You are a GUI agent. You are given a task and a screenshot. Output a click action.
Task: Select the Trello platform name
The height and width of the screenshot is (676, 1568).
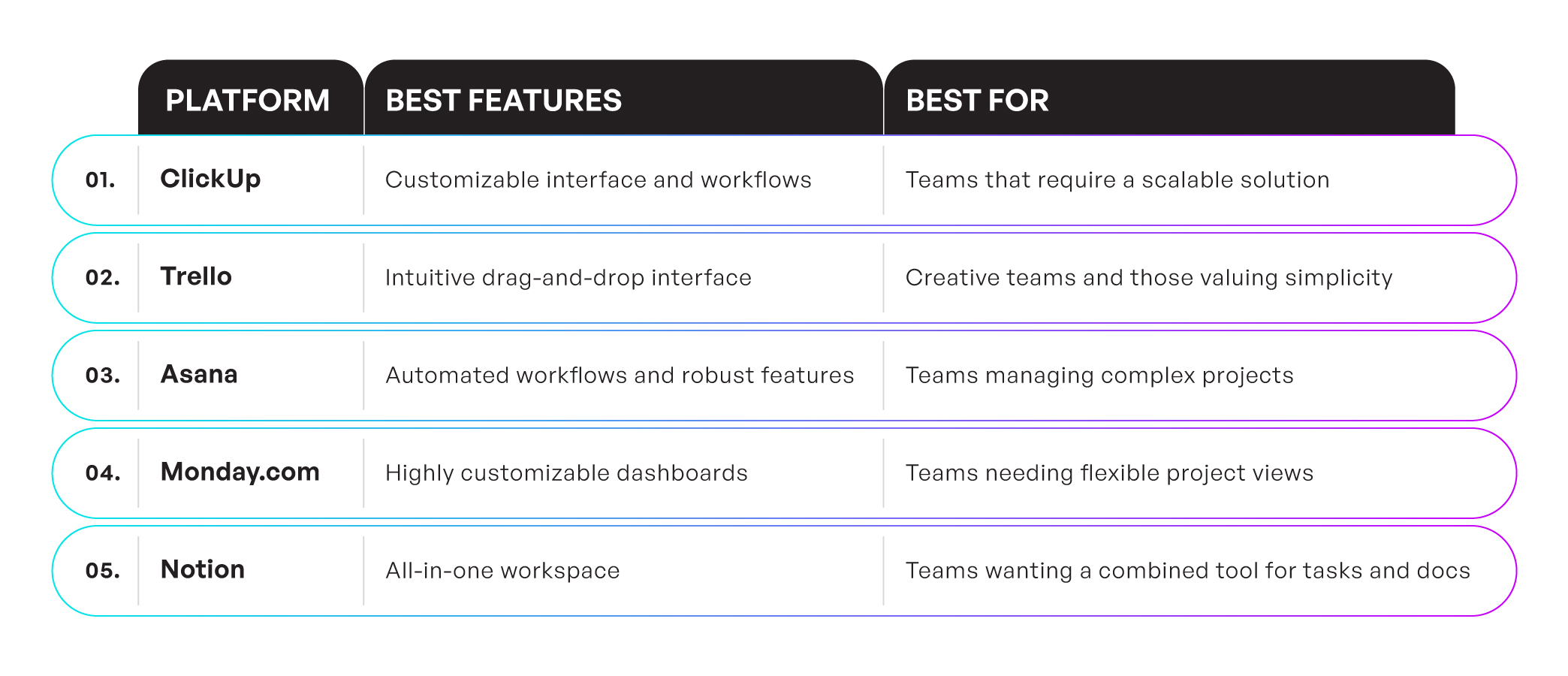point(196,276)
